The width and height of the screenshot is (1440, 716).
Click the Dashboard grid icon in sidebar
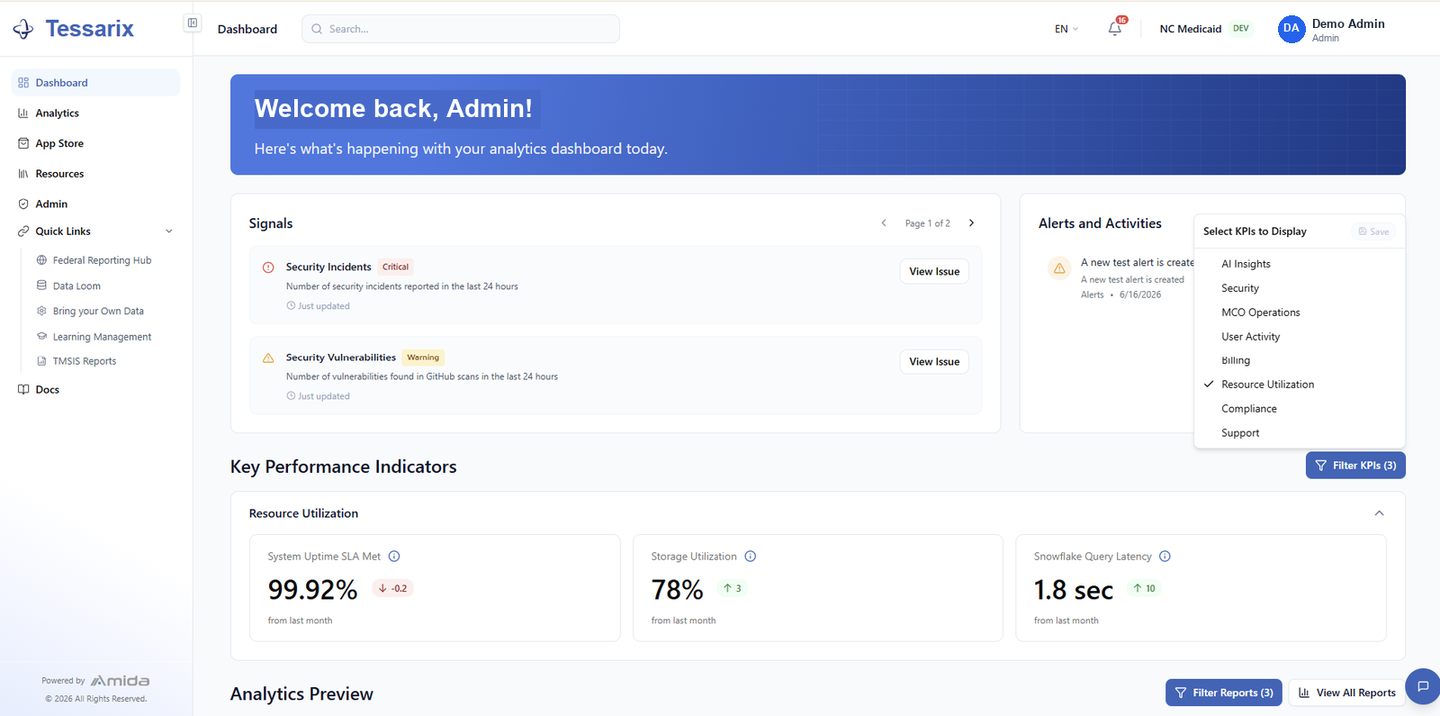tap(24, 83)
